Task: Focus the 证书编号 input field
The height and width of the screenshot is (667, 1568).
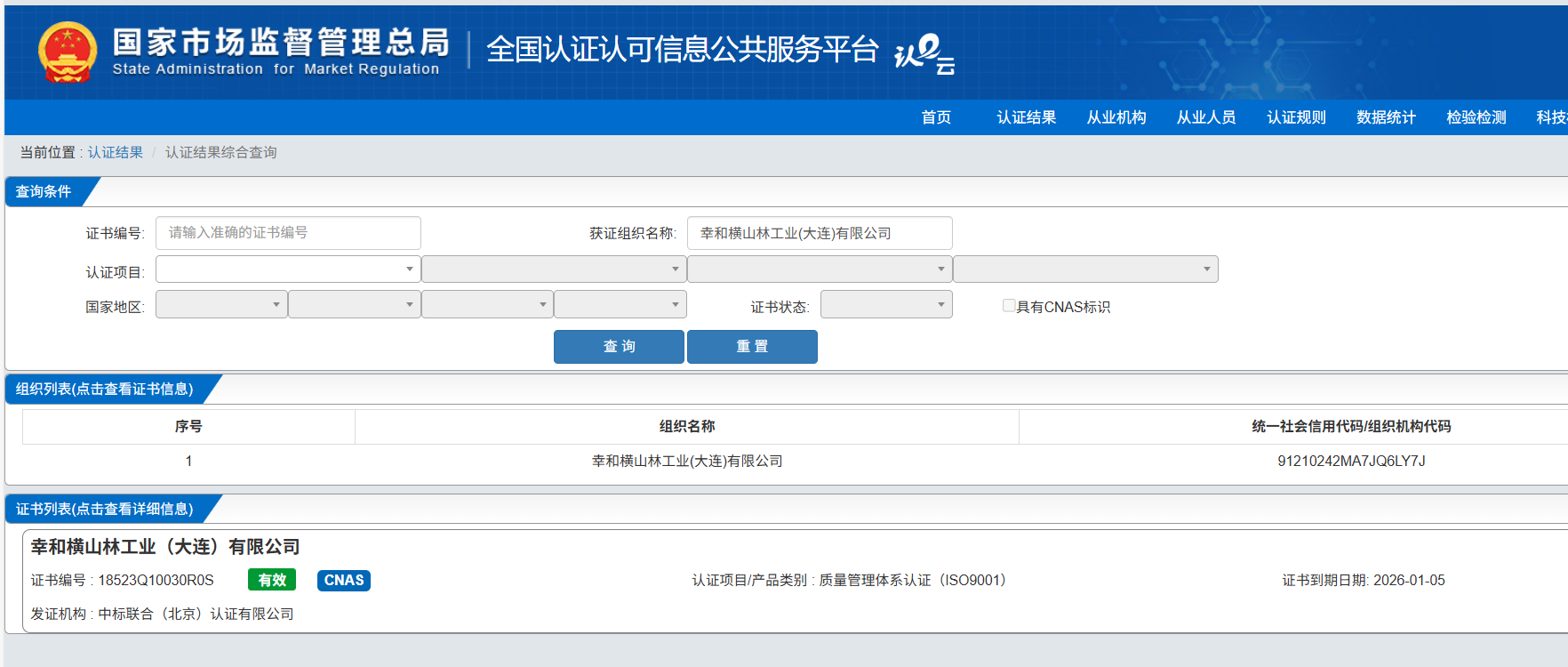Action: (x=287, y=233)
